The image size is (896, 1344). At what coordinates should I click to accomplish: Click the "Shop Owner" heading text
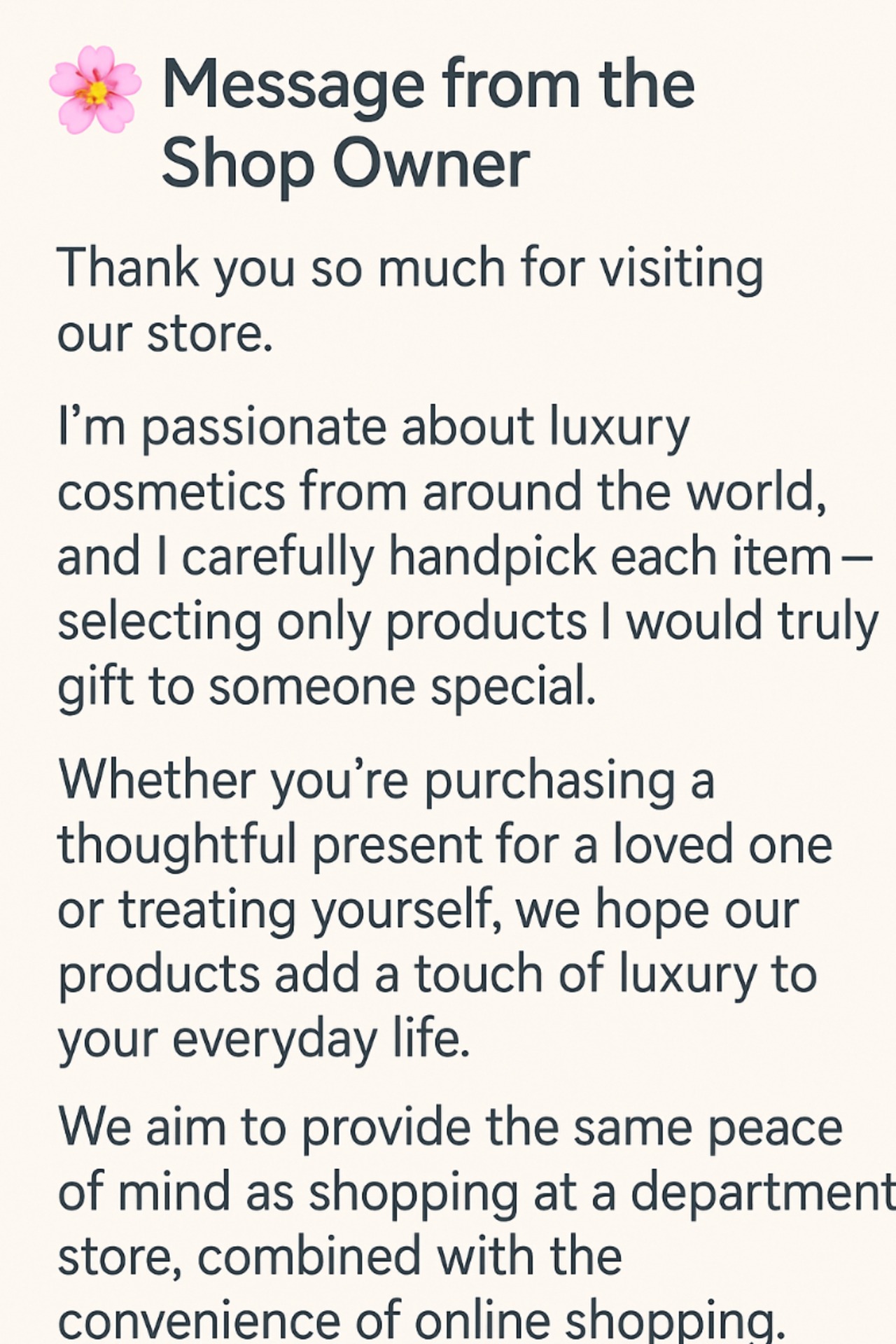pyautogui.click(x=345, y=164)
